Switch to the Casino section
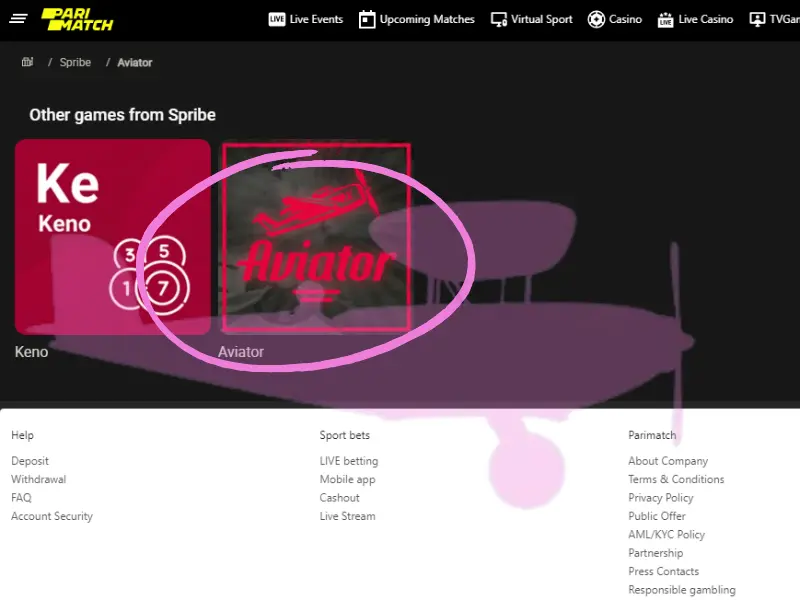Screen dimensions: 800x600 626,19
